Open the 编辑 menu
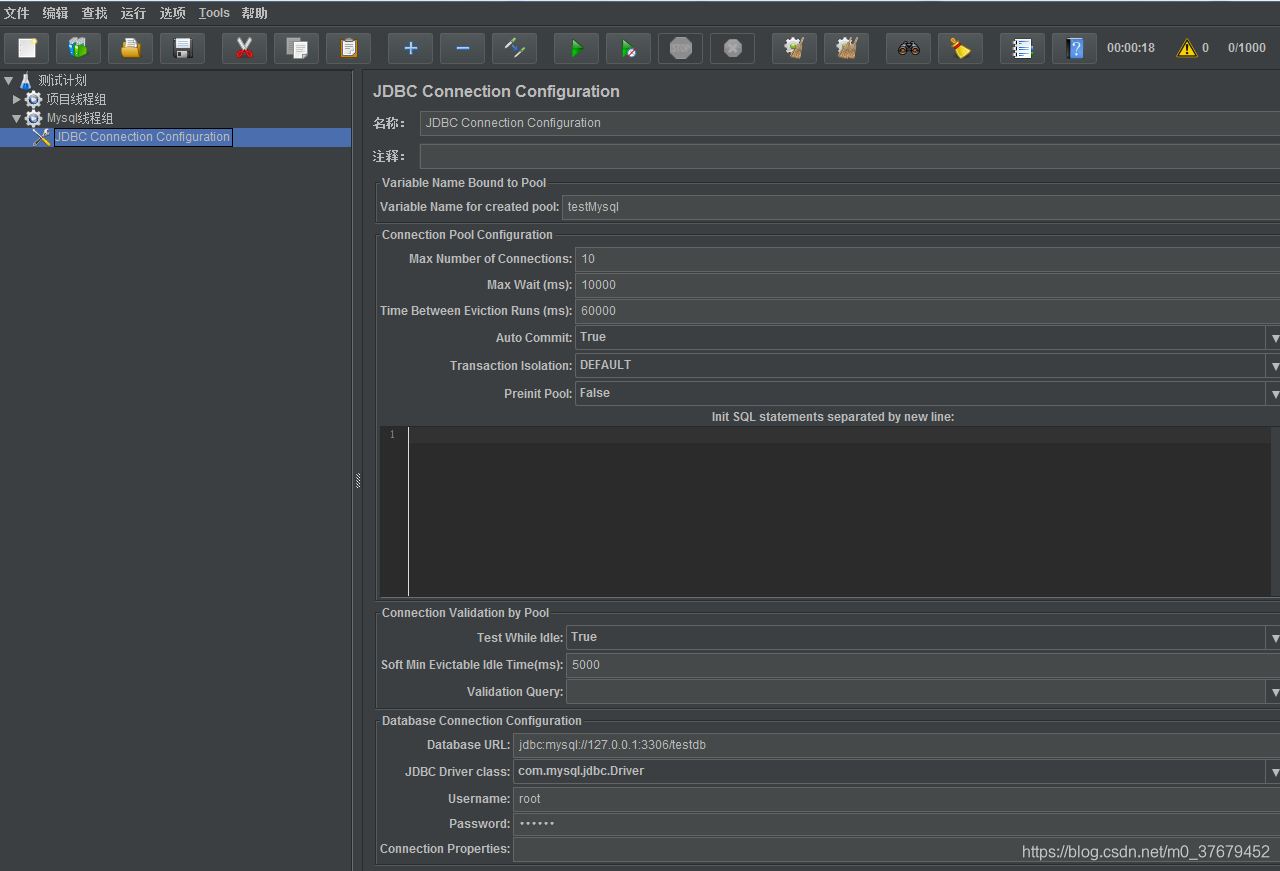 point(56,13)
